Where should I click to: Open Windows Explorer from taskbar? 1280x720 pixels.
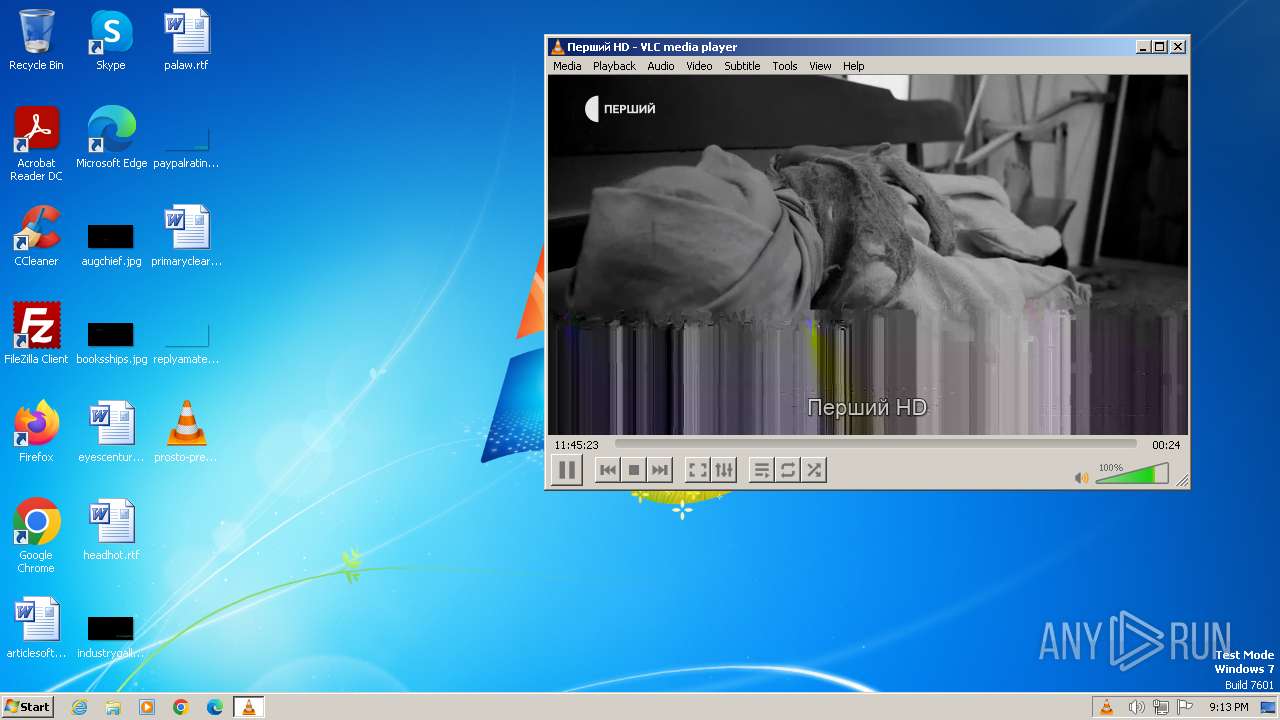point(113,707)
